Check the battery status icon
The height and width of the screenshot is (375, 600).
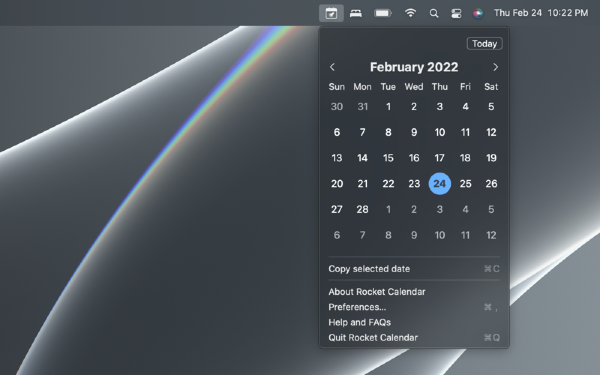click(383, 13)
